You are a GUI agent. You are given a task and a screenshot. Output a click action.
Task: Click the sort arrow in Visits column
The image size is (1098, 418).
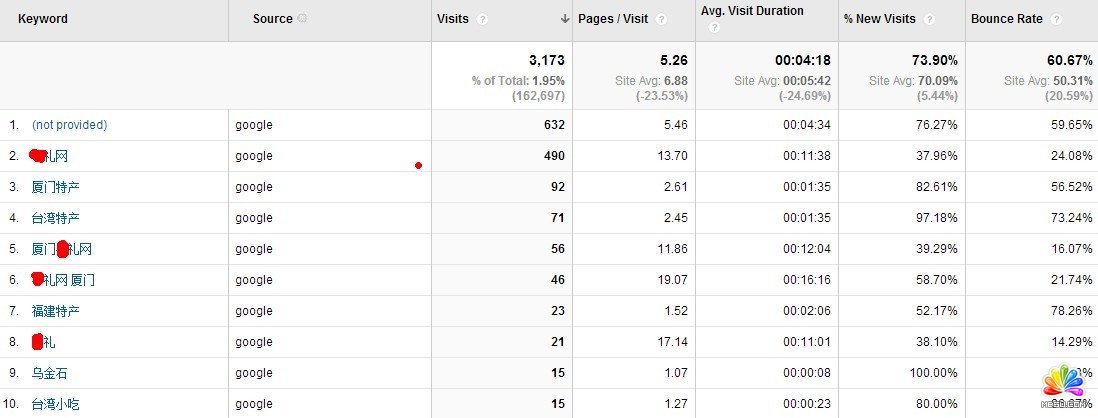tap(565, 19)
